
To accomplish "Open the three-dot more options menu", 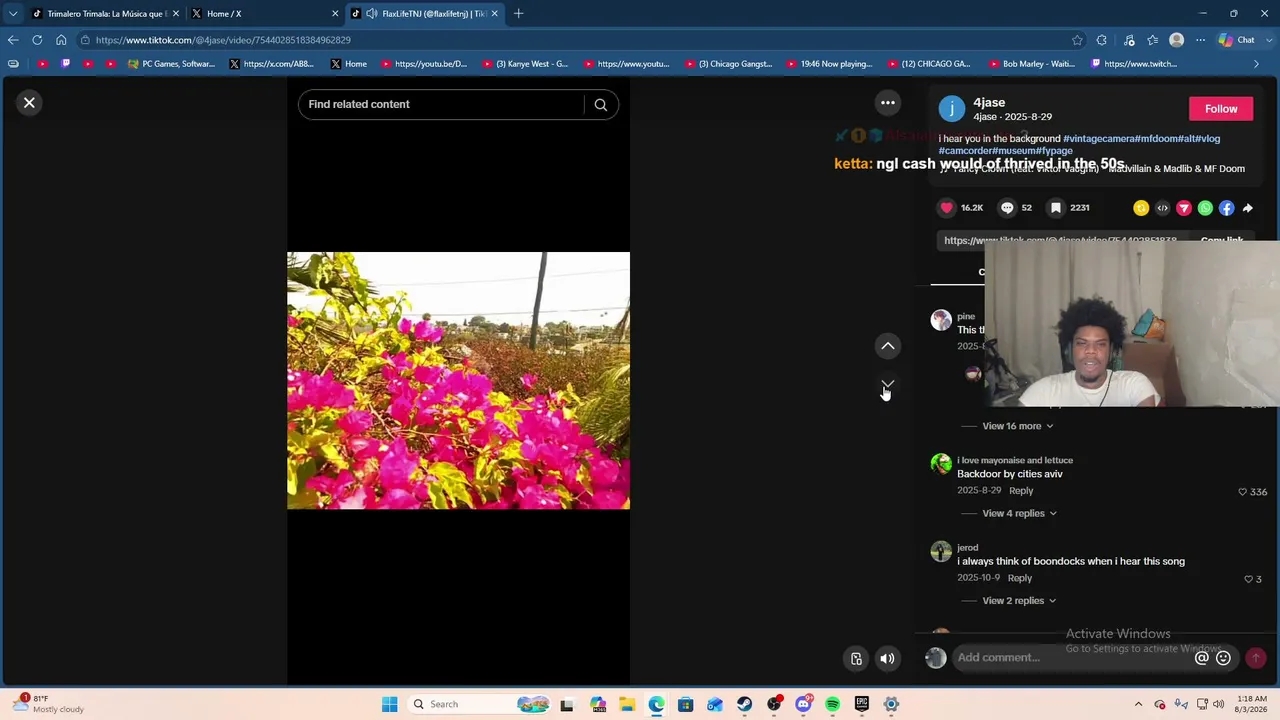I will pos(887,103).
